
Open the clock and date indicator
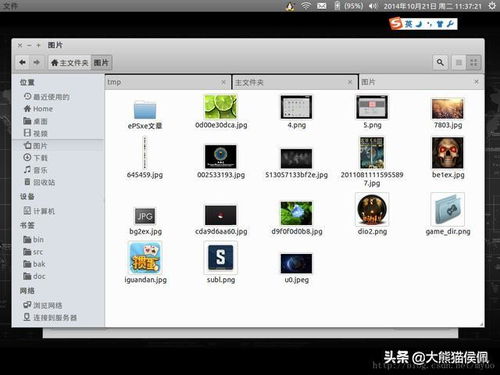(x=432, y=6)
